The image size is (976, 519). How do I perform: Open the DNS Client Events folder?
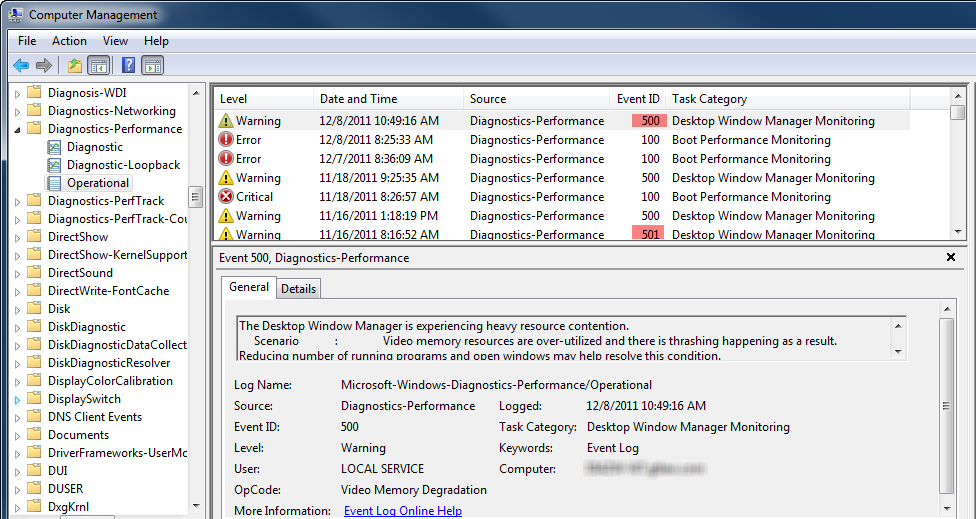95,417
